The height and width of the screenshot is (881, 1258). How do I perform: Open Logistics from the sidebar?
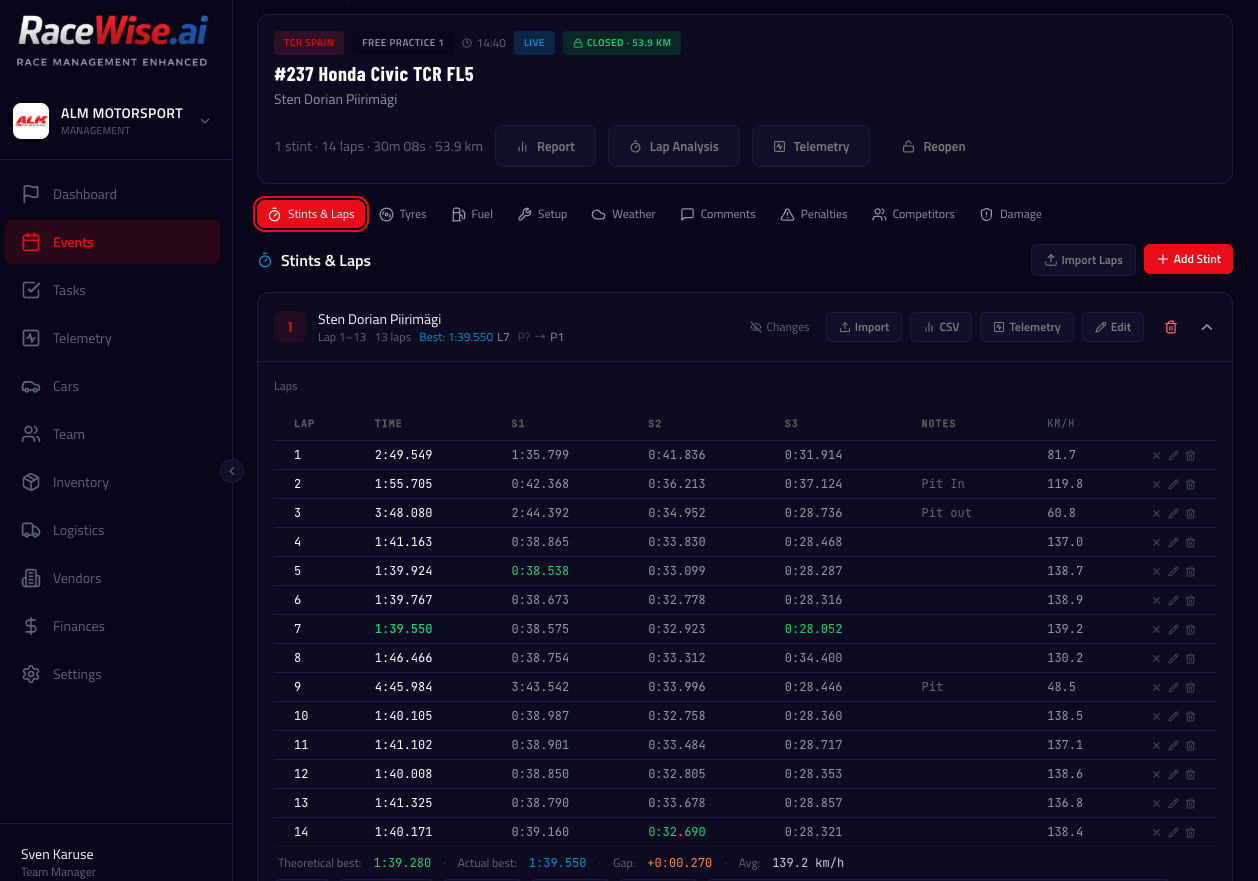[78, 530]
